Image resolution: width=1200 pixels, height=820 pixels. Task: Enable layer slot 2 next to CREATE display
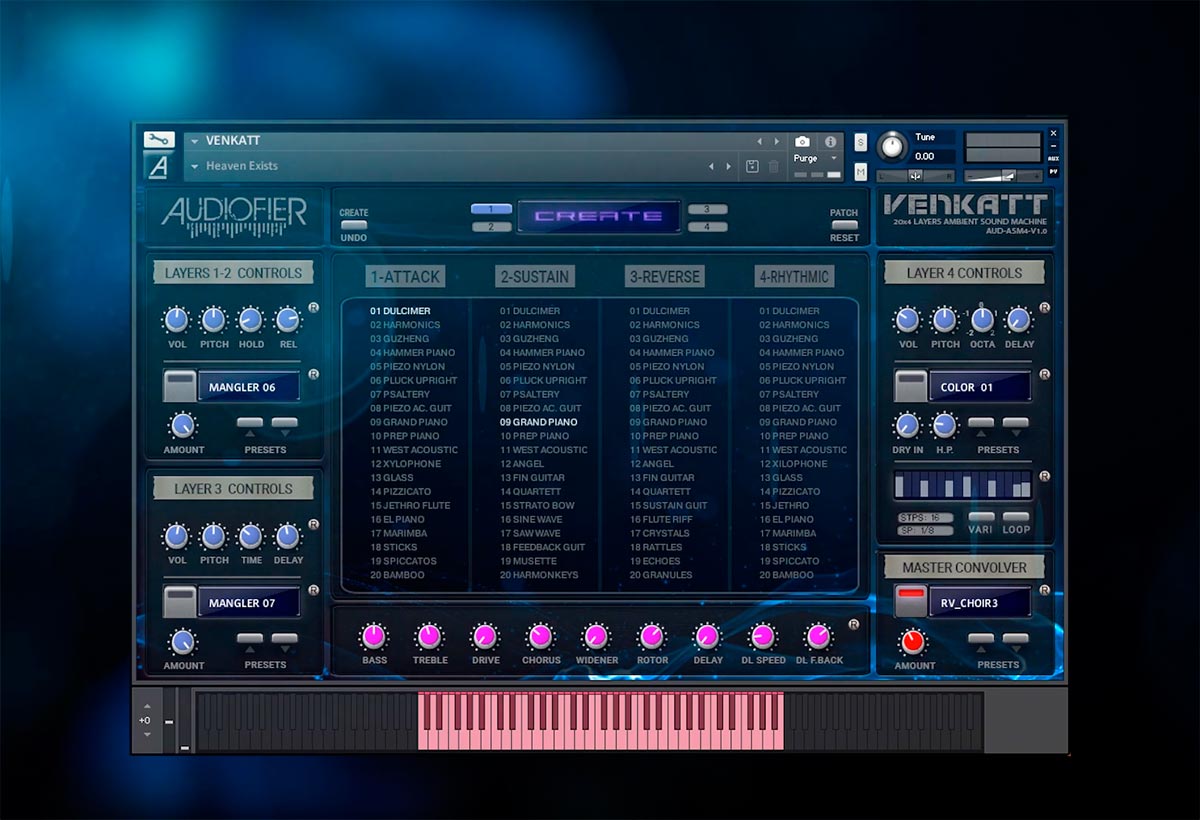coord(491,227)
